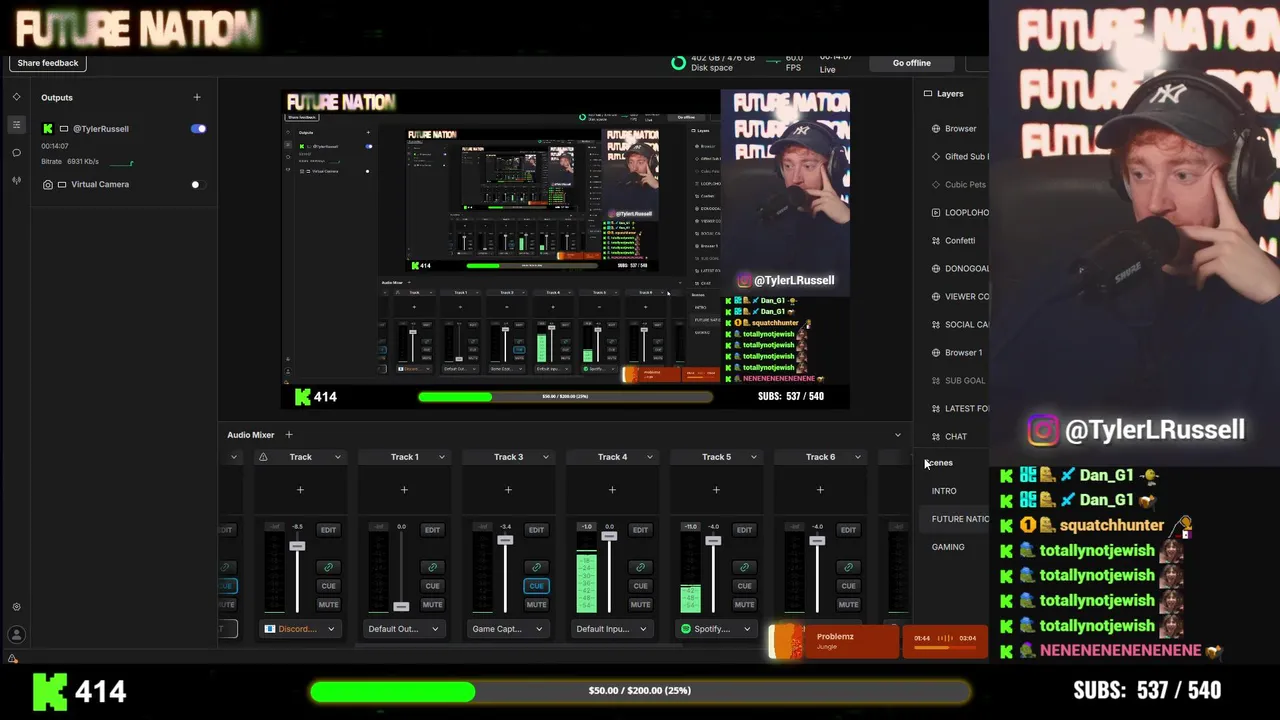Add effect slot on Track 3

point(508,490)
